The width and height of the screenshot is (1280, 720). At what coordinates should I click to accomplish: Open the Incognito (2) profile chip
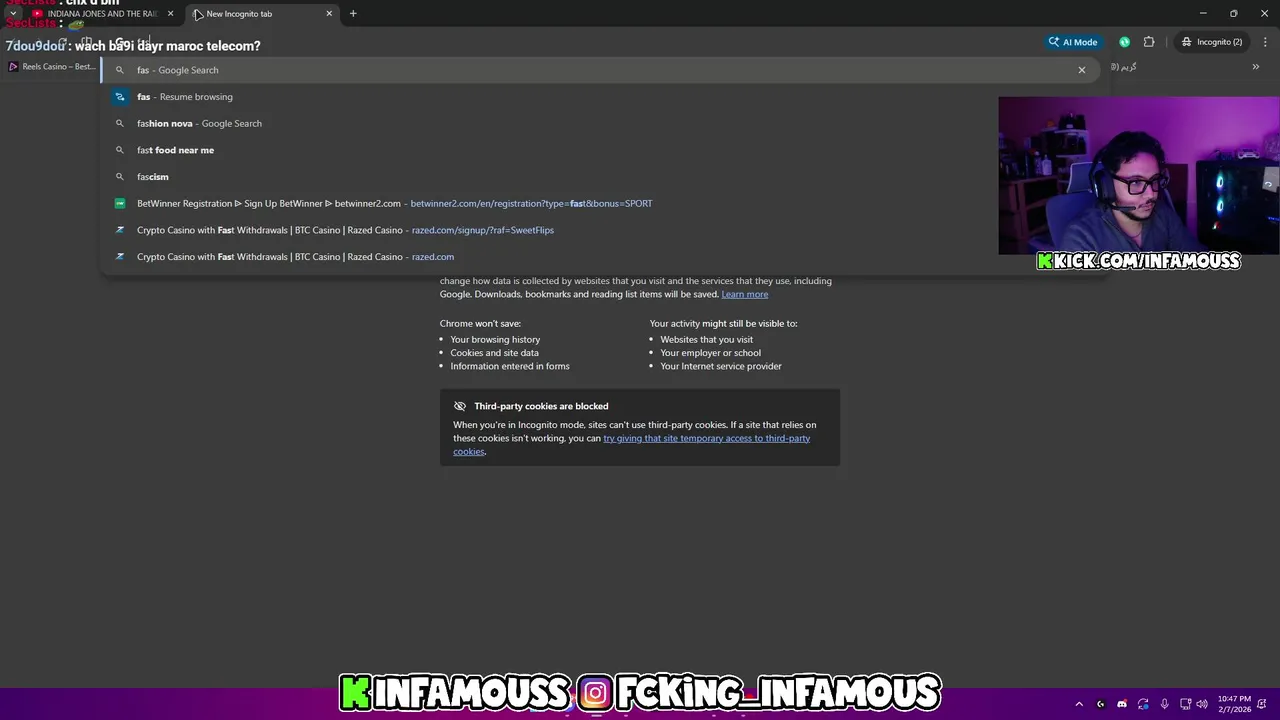(x=1211, y=42)
